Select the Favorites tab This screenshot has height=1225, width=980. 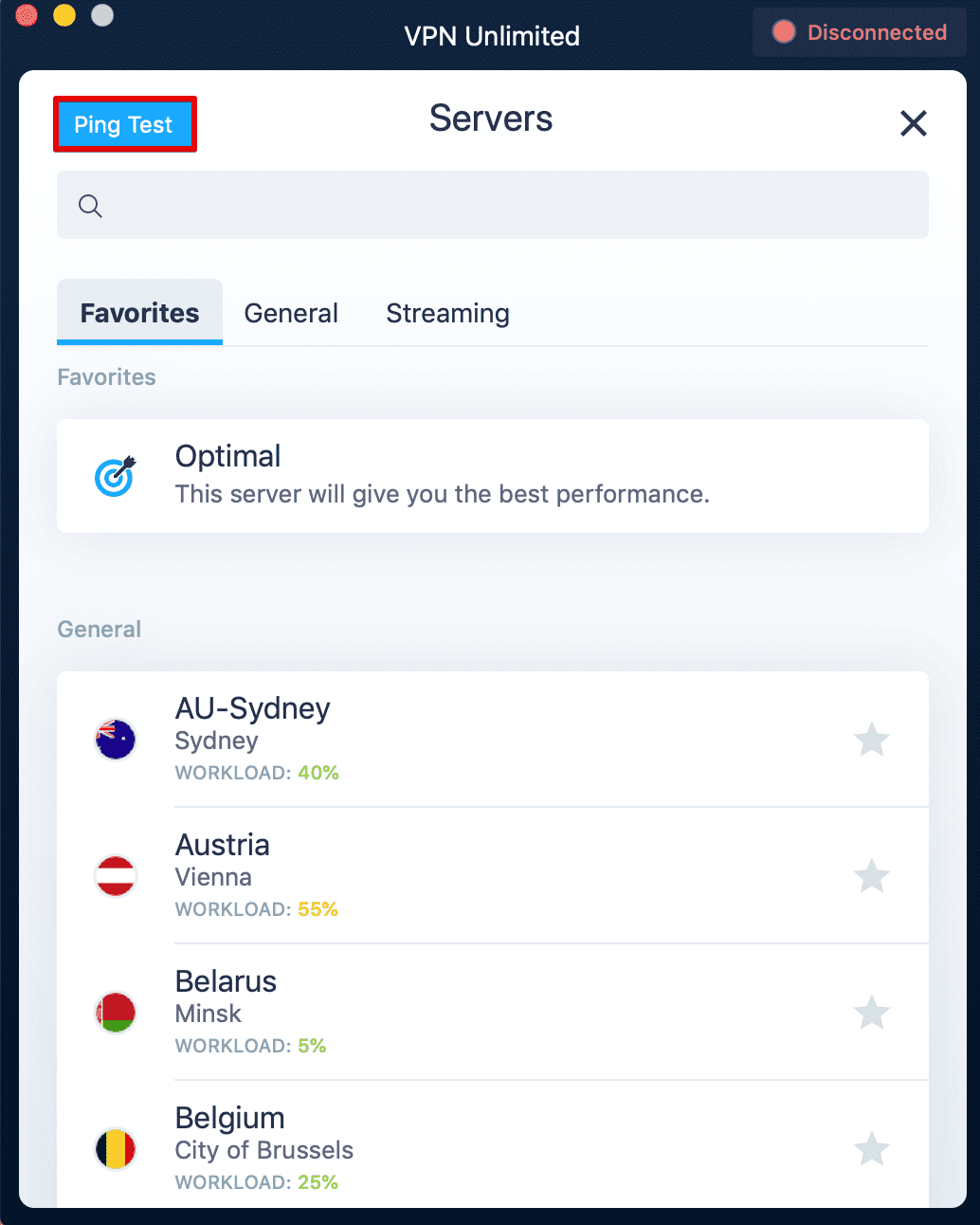[x=139, y=313]
